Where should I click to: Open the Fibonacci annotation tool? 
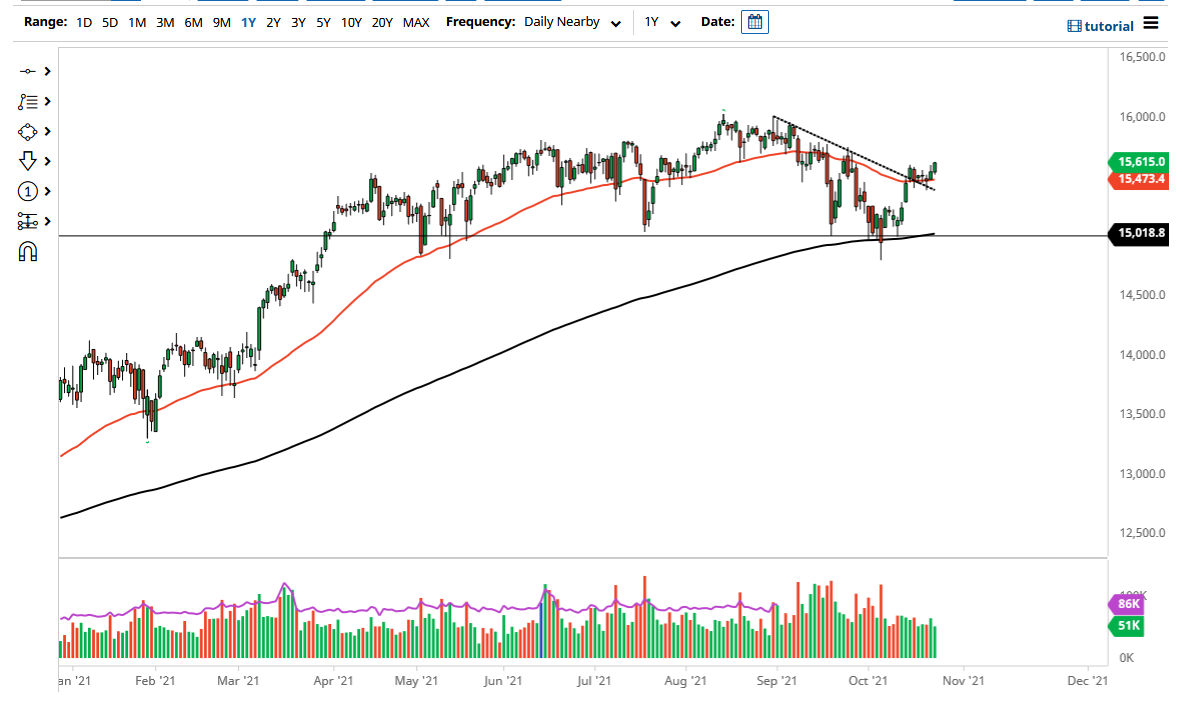(x=27, y=101)
